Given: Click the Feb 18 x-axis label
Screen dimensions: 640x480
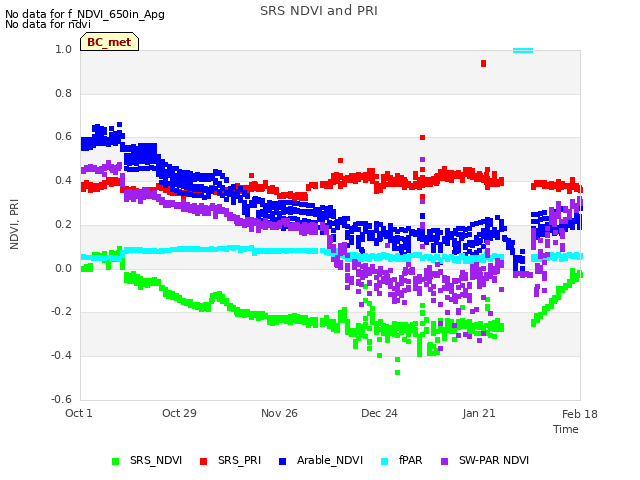Looking at the screenshot, I should (x=580, y=414).
